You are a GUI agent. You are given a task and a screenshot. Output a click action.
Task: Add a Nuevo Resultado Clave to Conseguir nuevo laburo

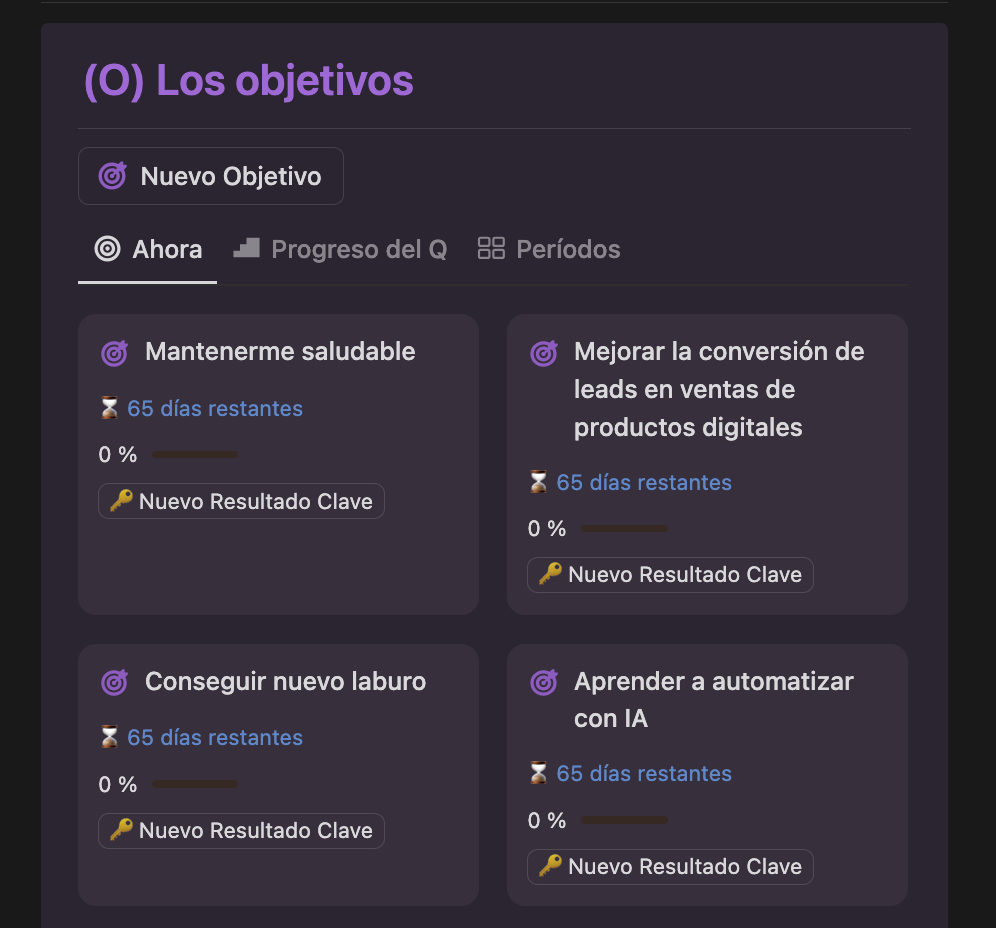pyautogui.click(x=241, y=830)
